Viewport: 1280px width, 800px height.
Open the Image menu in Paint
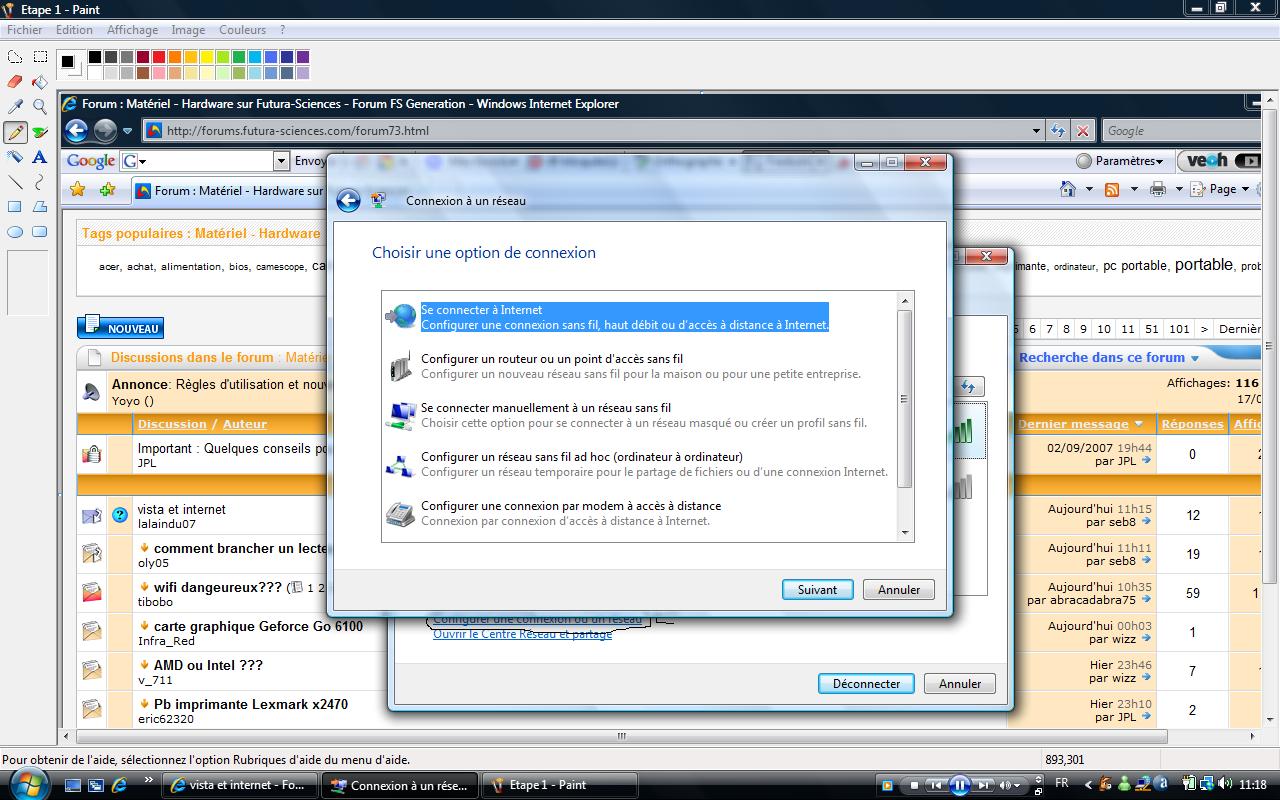pyautogui.click(x=188, y=30)
